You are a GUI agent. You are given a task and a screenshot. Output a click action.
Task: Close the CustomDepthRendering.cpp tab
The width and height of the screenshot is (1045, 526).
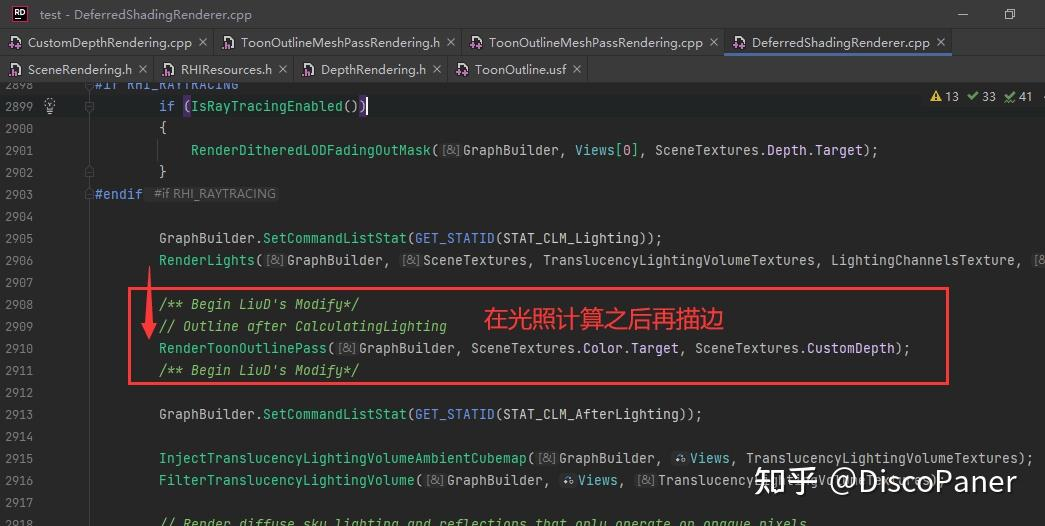point(203,42)
